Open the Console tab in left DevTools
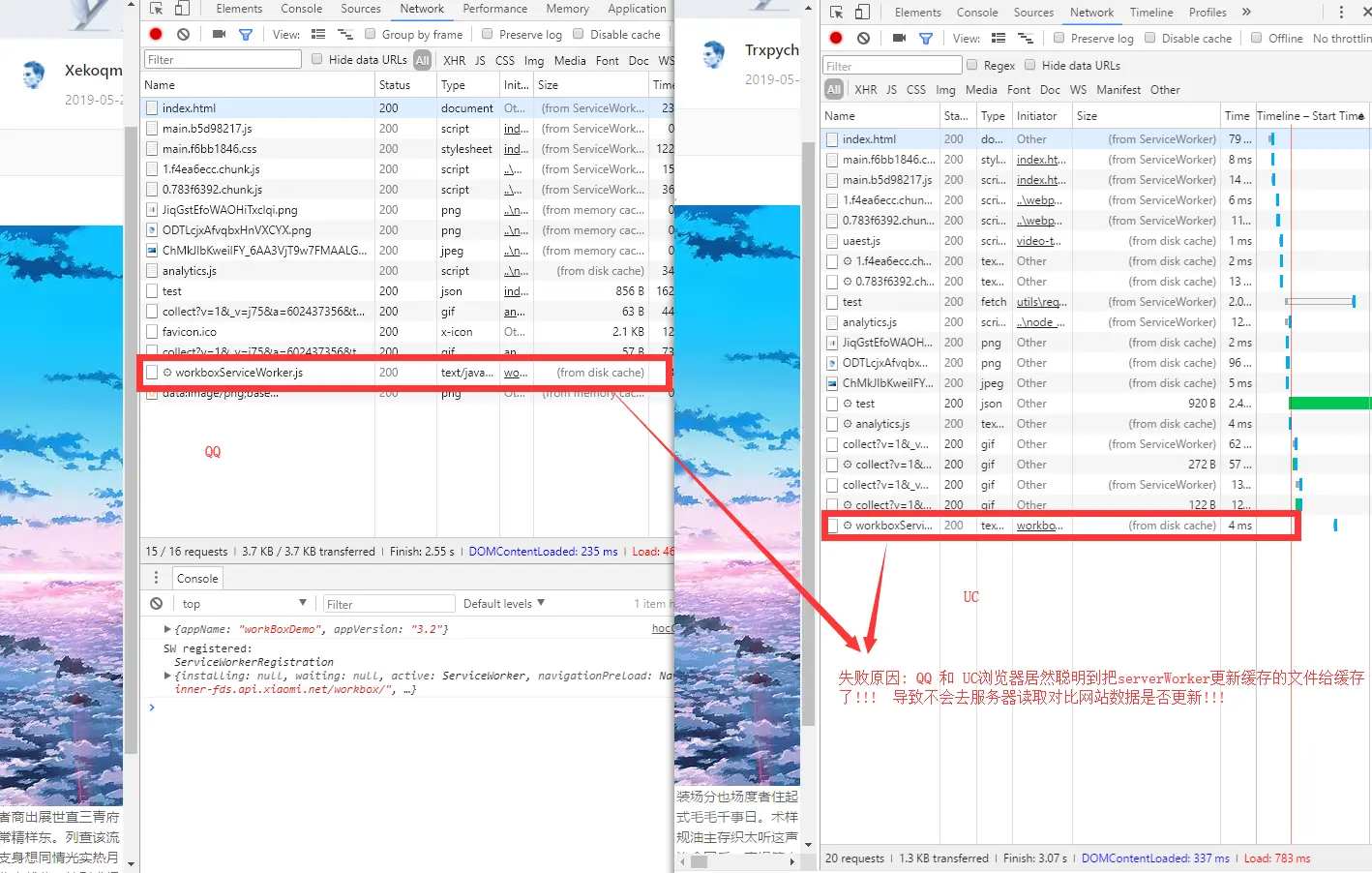The image size is (1372, 873). pyautogui.click(x=302, y=9)
